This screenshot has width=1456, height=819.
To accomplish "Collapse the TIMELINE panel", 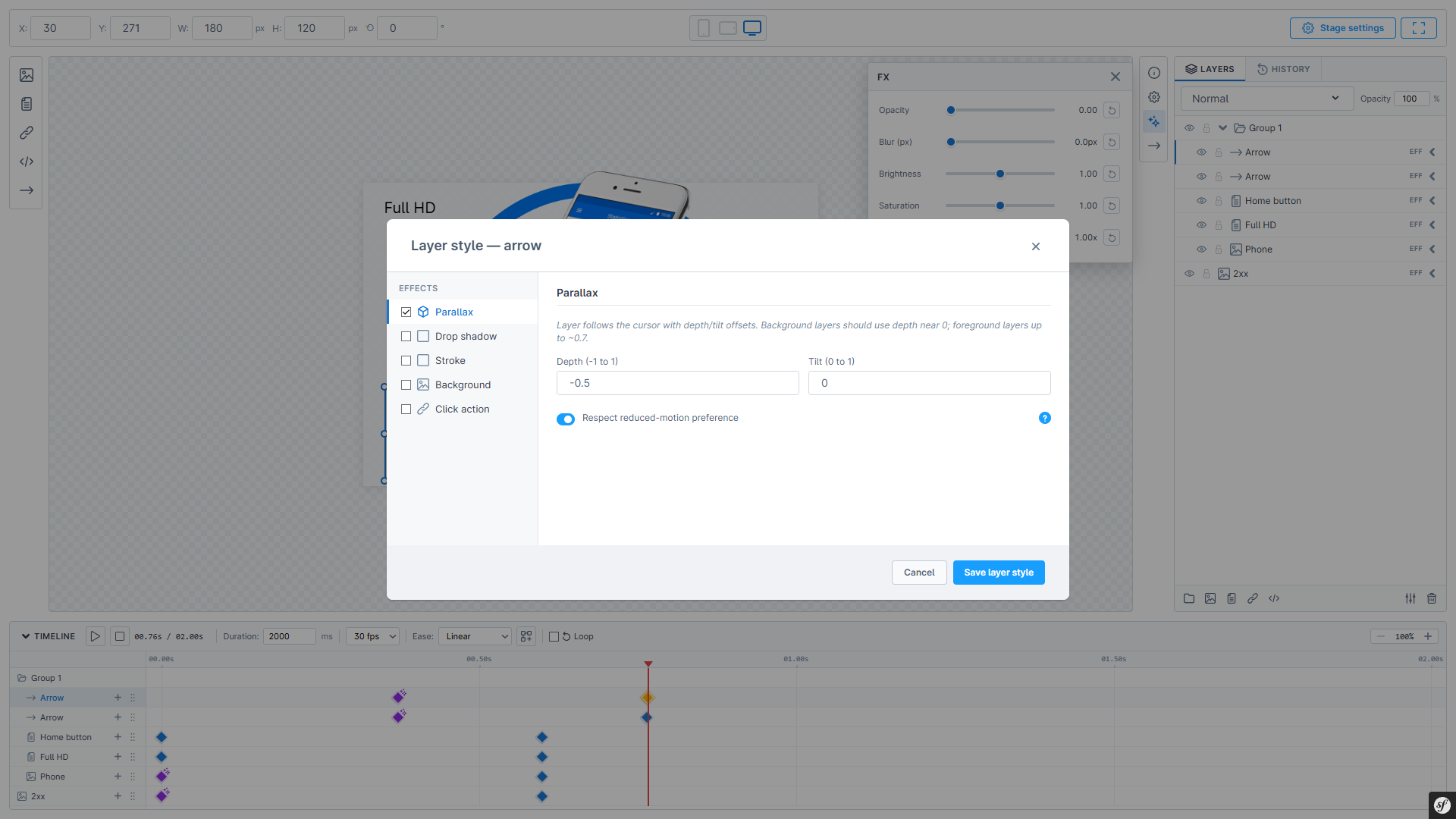I will (26, 636).
